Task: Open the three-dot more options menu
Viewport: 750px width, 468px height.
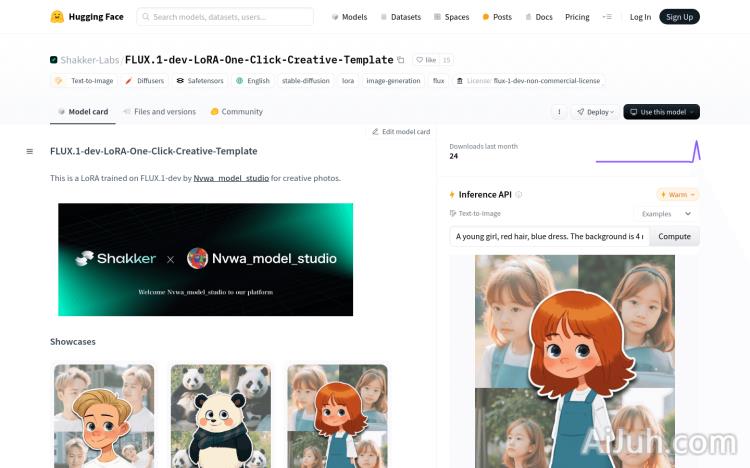Action: [559, 112]
